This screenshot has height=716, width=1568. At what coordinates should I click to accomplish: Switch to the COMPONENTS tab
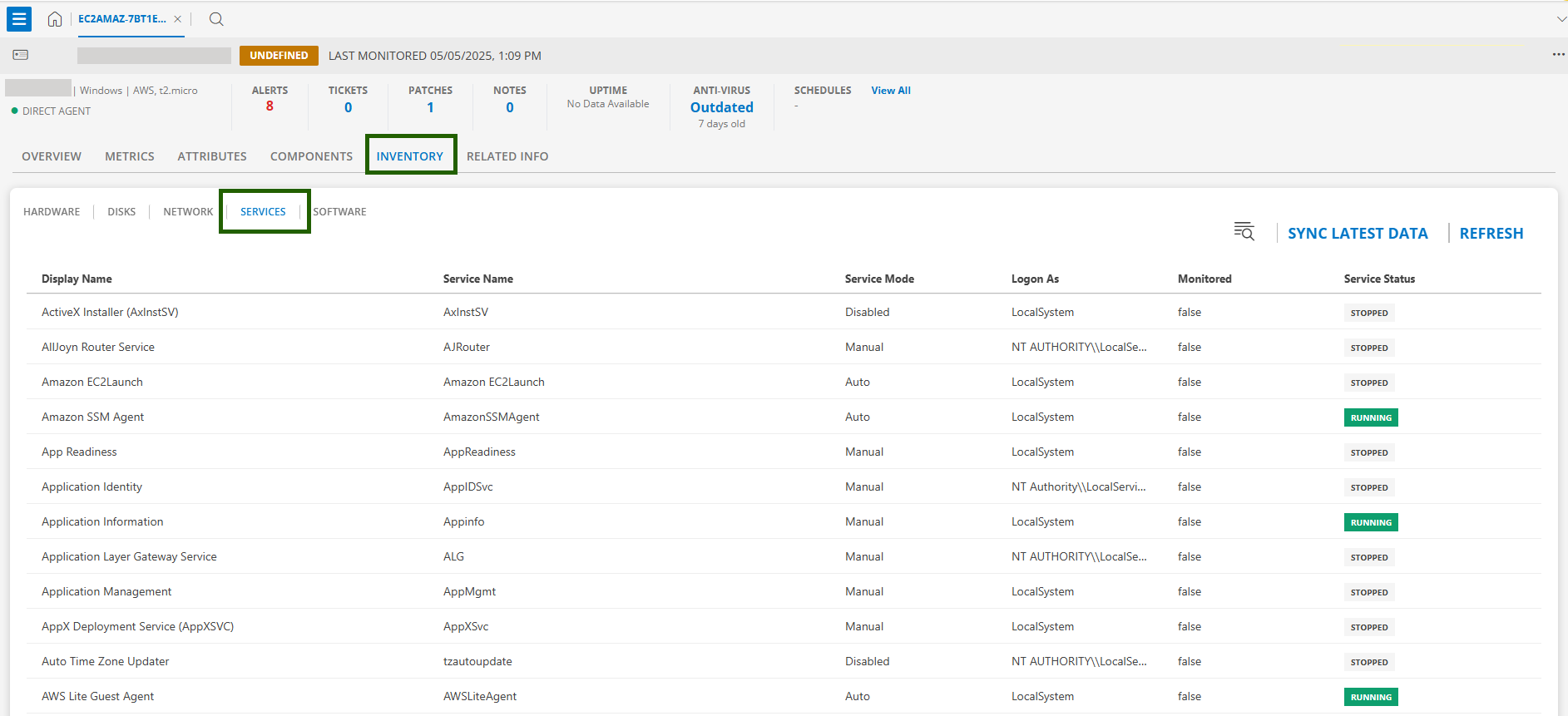311,156
